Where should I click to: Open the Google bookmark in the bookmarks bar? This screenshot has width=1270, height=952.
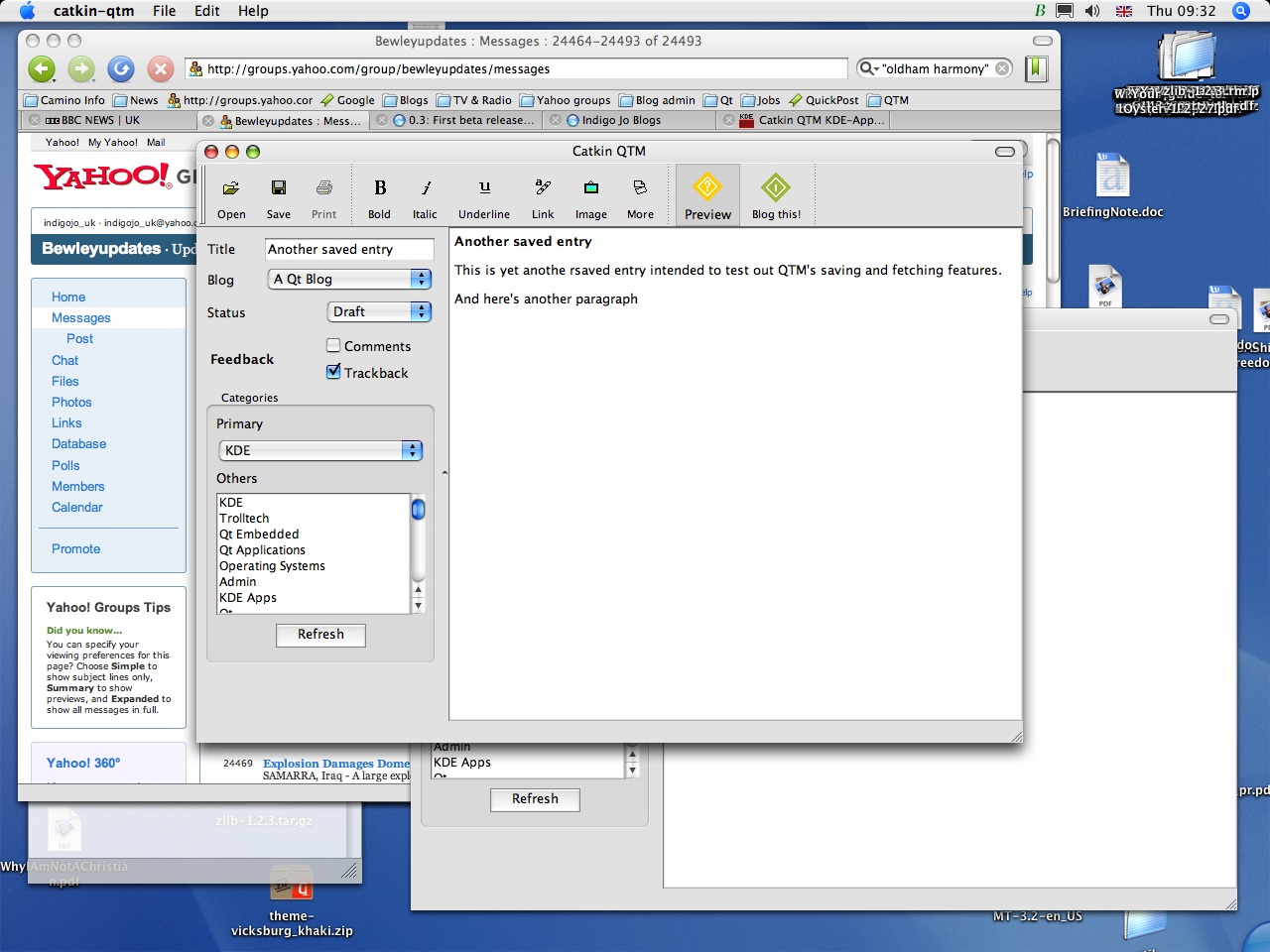347,100
